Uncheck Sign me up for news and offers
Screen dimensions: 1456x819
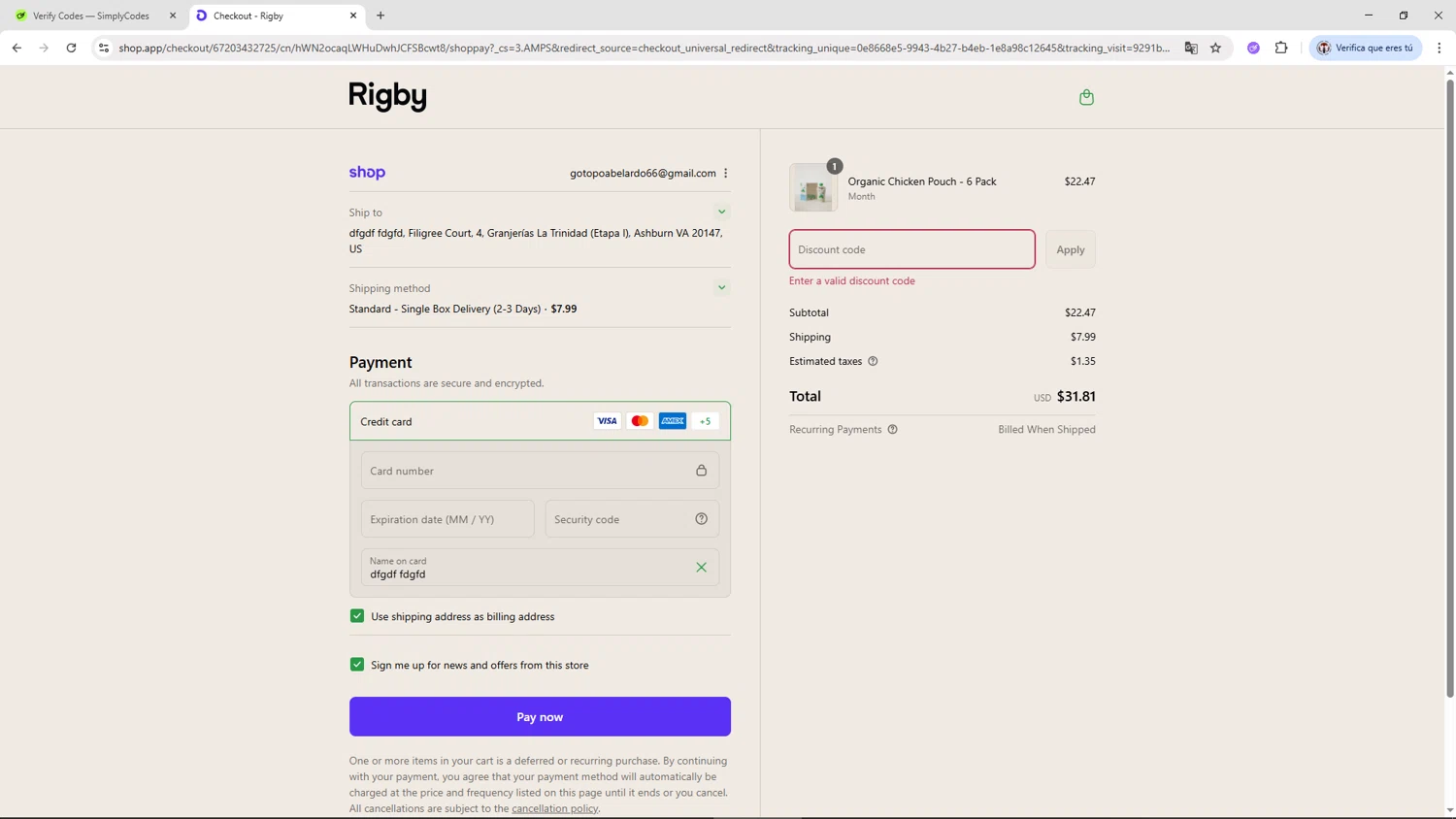click(357, 665)
